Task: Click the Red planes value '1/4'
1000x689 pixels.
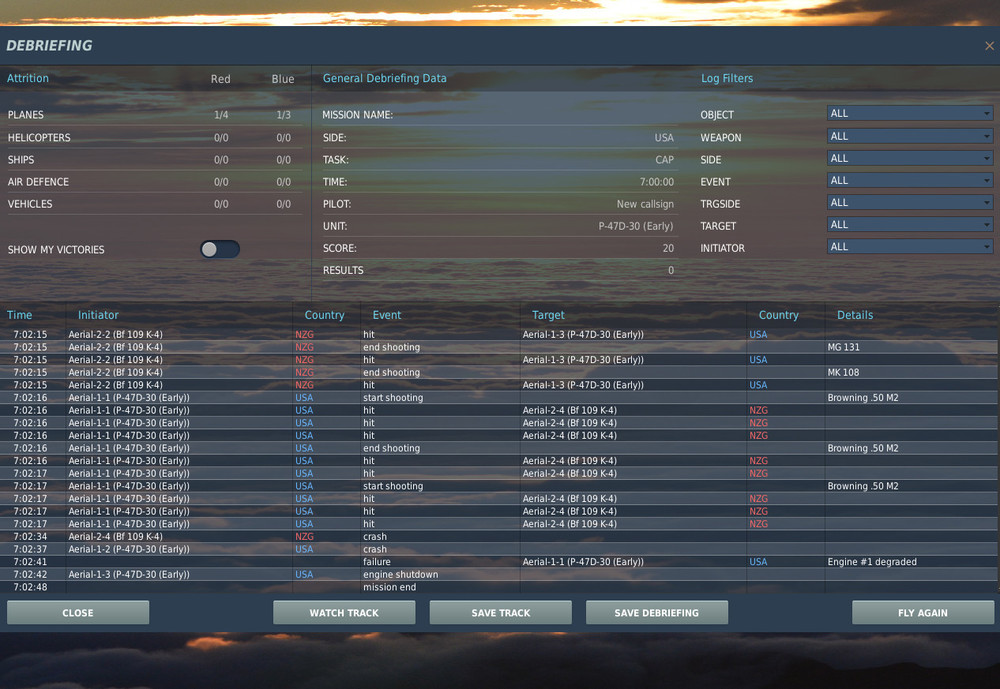Action: coord(221,115)
